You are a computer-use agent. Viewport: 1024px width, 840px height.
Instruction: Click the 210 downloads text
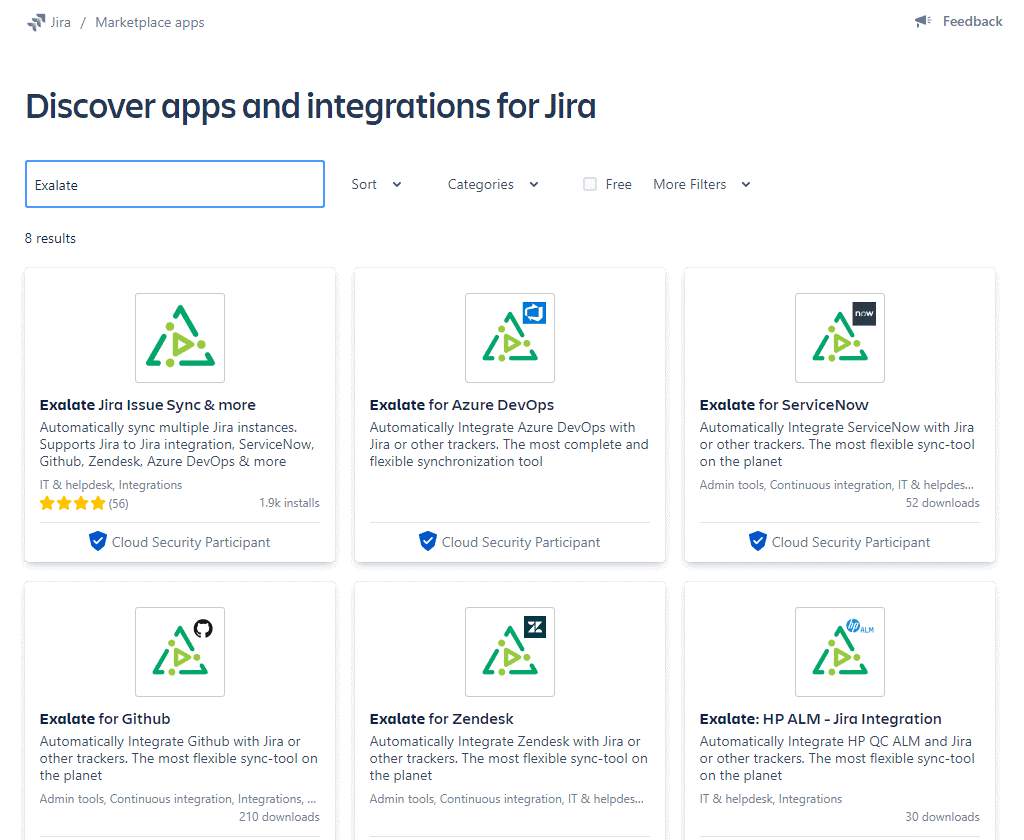(279, 817)
